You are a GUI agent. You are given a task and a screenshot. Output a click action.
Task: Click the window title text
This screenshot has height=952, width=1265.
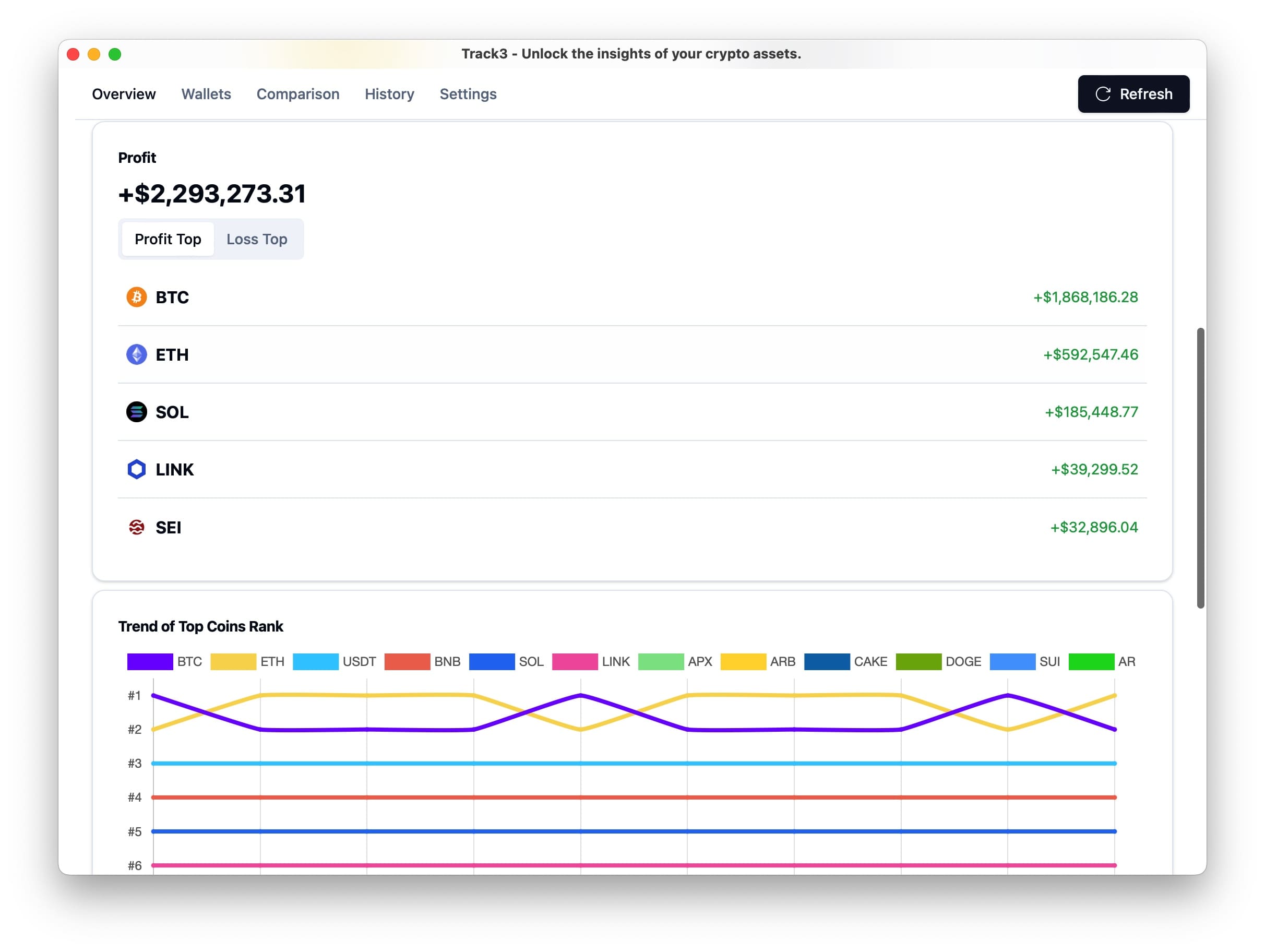(631, 54)
